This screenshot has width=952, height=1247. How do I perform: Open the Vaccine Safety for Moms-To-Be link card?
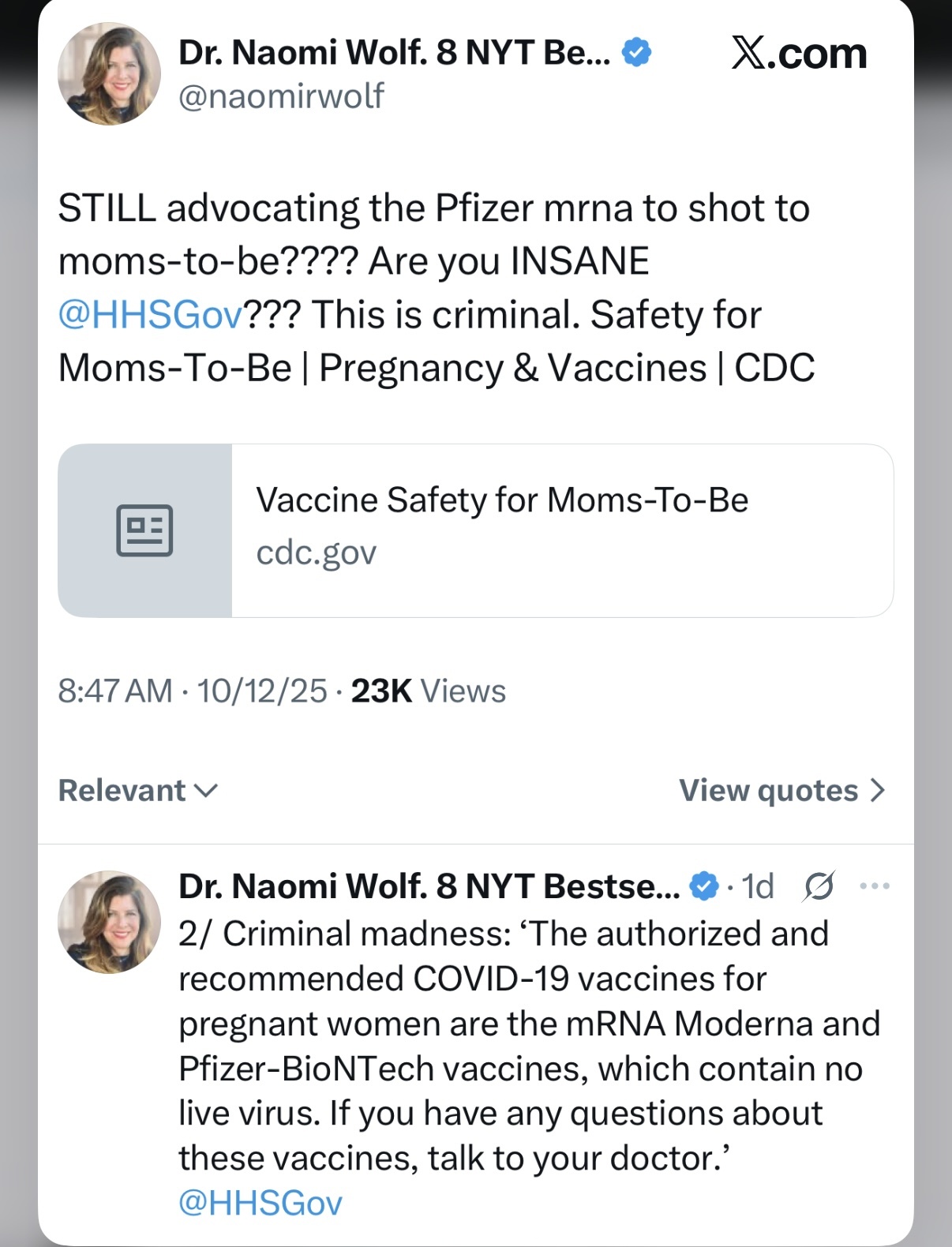click(x=502, y=500)
